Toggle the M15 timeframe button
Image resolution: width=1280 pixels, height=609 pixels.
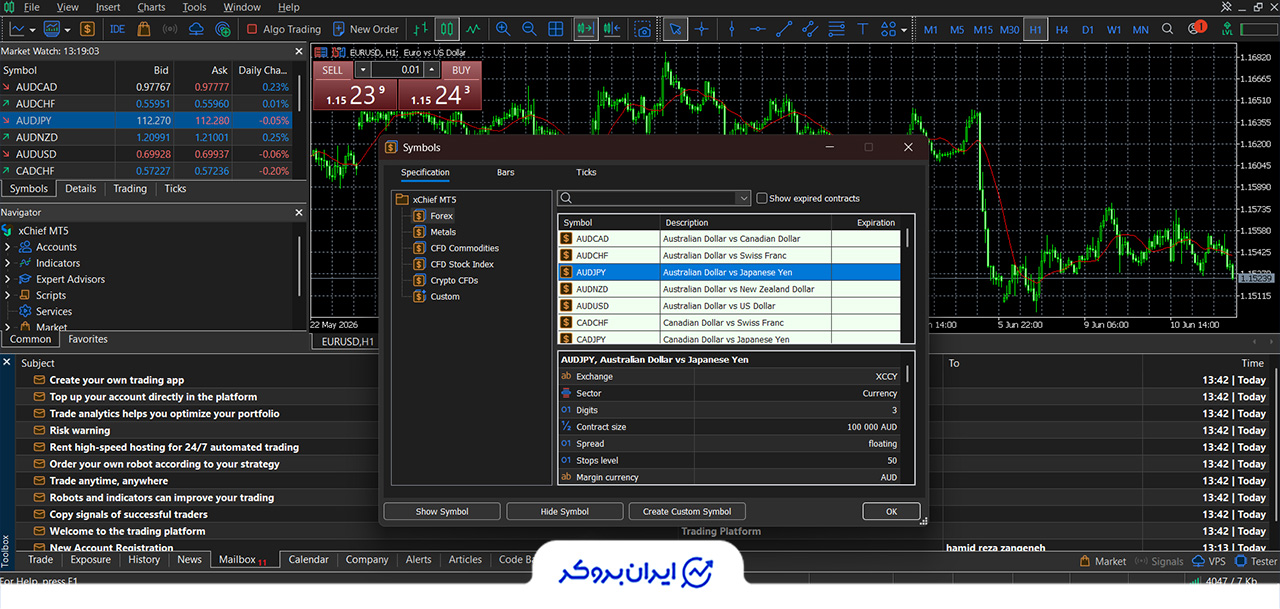click(983, 29)
